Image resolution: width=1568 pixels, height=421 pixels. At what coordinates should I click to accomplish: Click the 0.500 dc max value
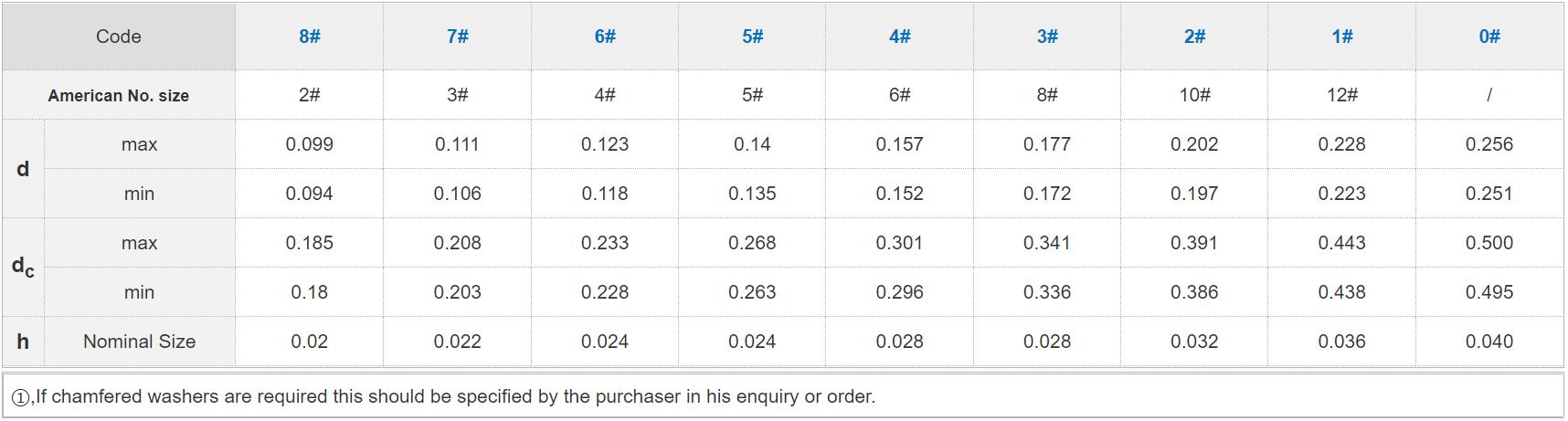pos(1489,243)
